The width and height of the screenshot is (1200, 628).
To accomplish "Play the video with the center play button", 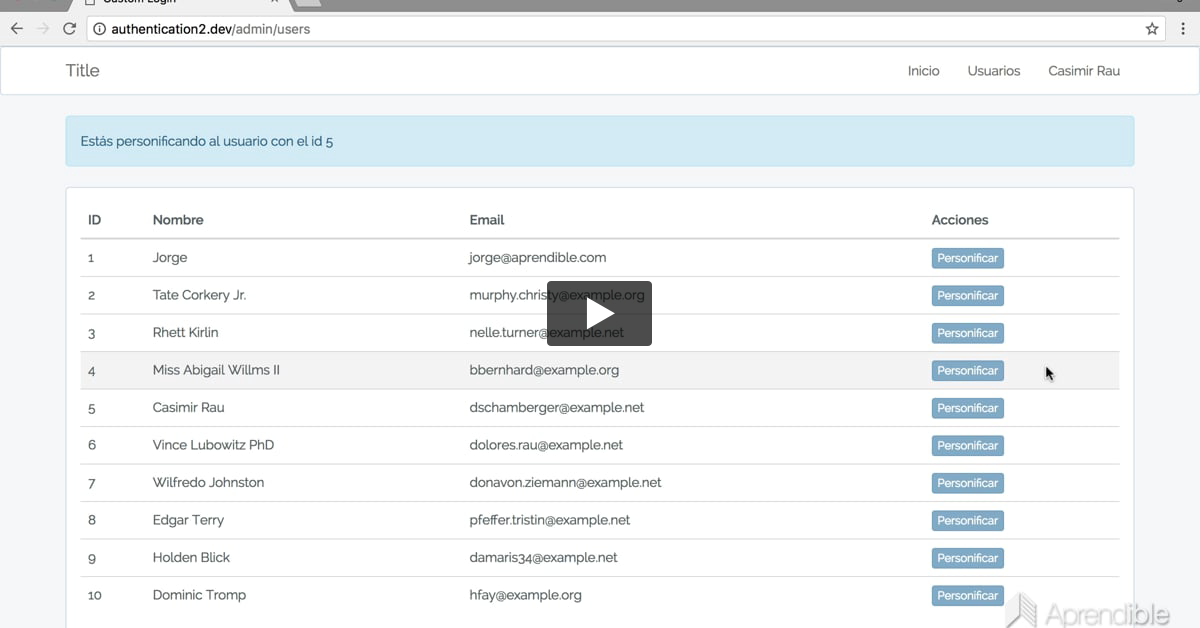I will tap(599, 314).
